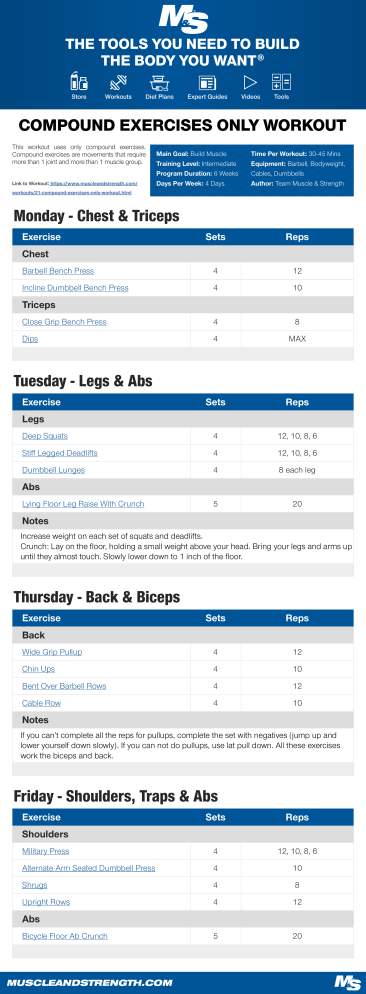Click the Expert Guides icon
The image size is (366, 994).
pyautogui.click(x=207, y=82)
